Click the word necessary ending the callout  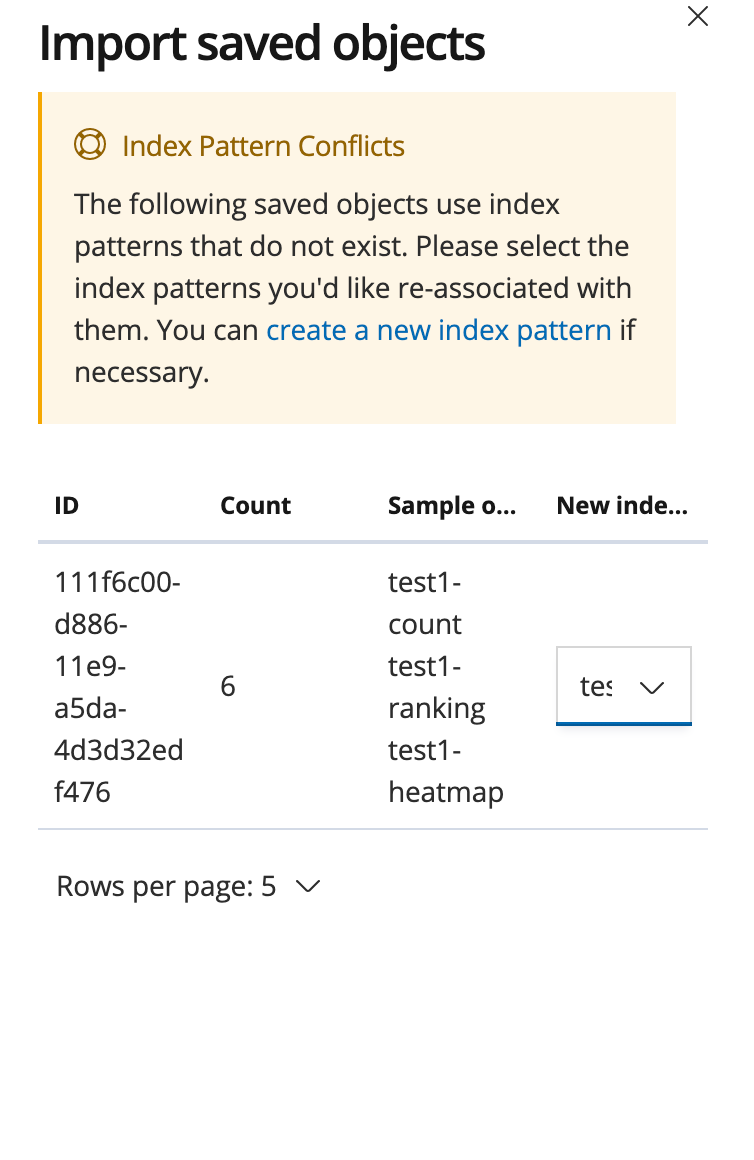(x=141, y=372)
